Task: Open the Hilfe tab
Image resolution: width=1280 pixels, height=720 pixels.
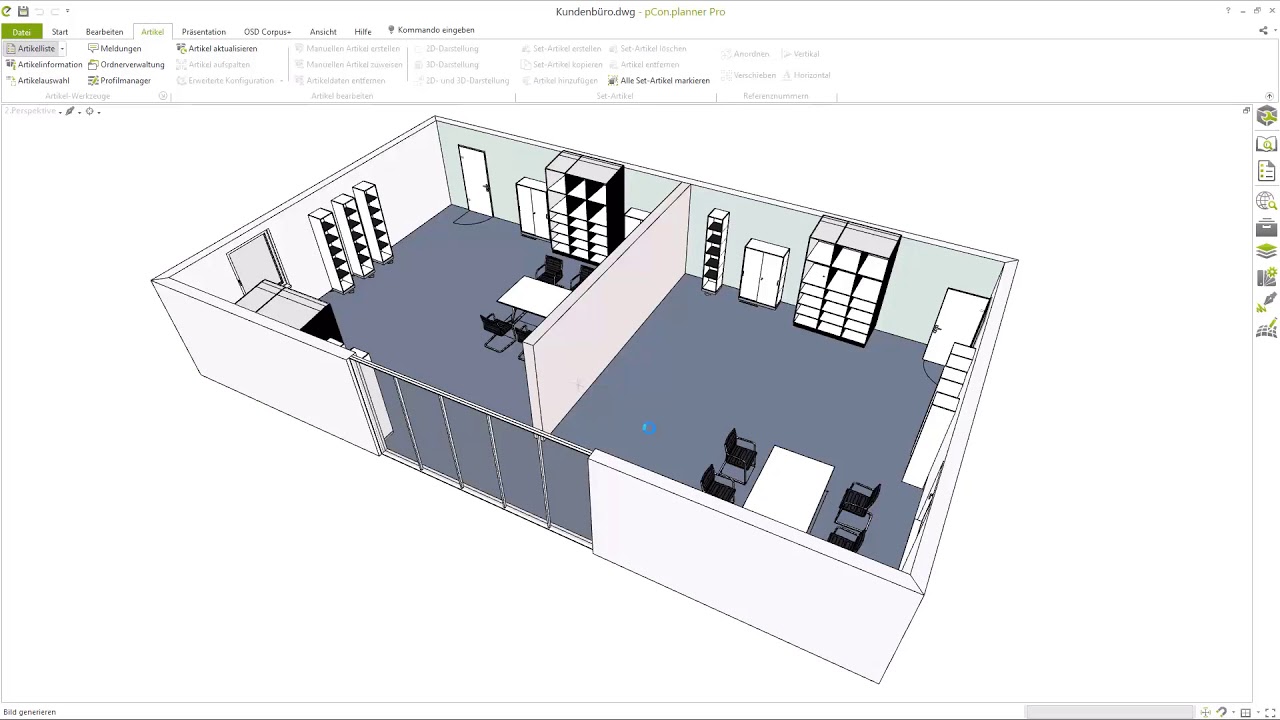Action: (x=363, y=31)
